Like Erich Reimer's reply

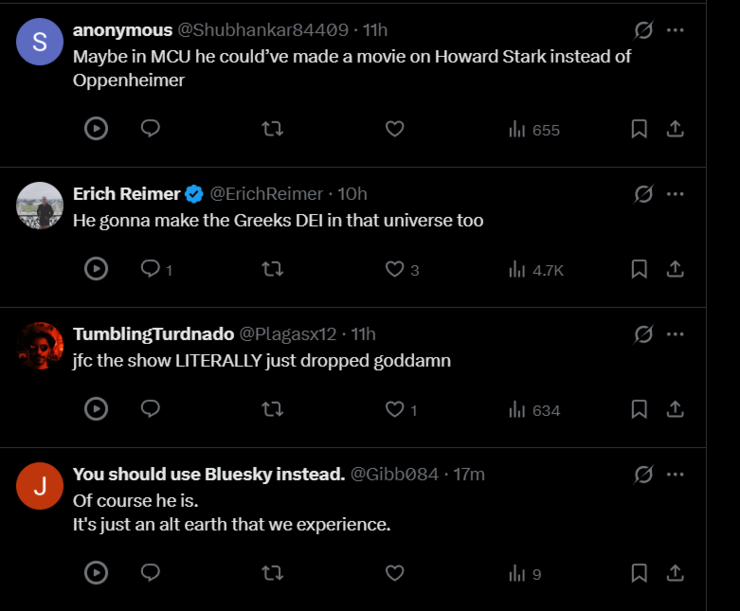pyautogui.click(x=395, y=269)
